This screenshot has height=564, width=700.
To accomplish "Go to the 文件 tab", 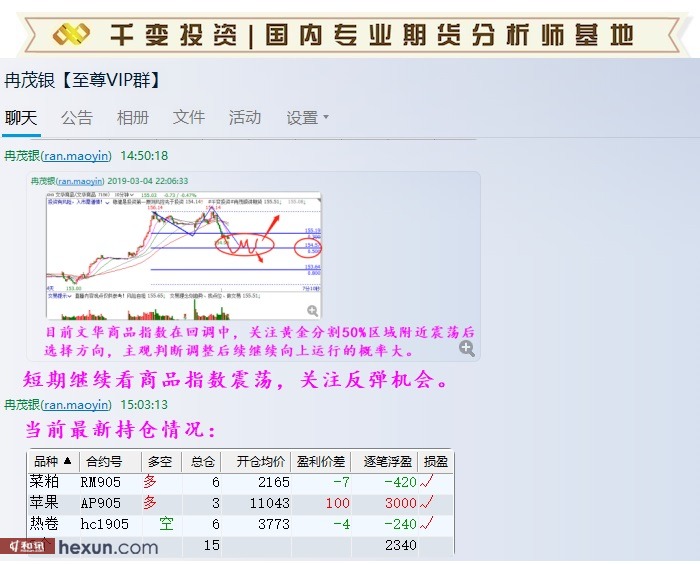I will coord(189,118).
